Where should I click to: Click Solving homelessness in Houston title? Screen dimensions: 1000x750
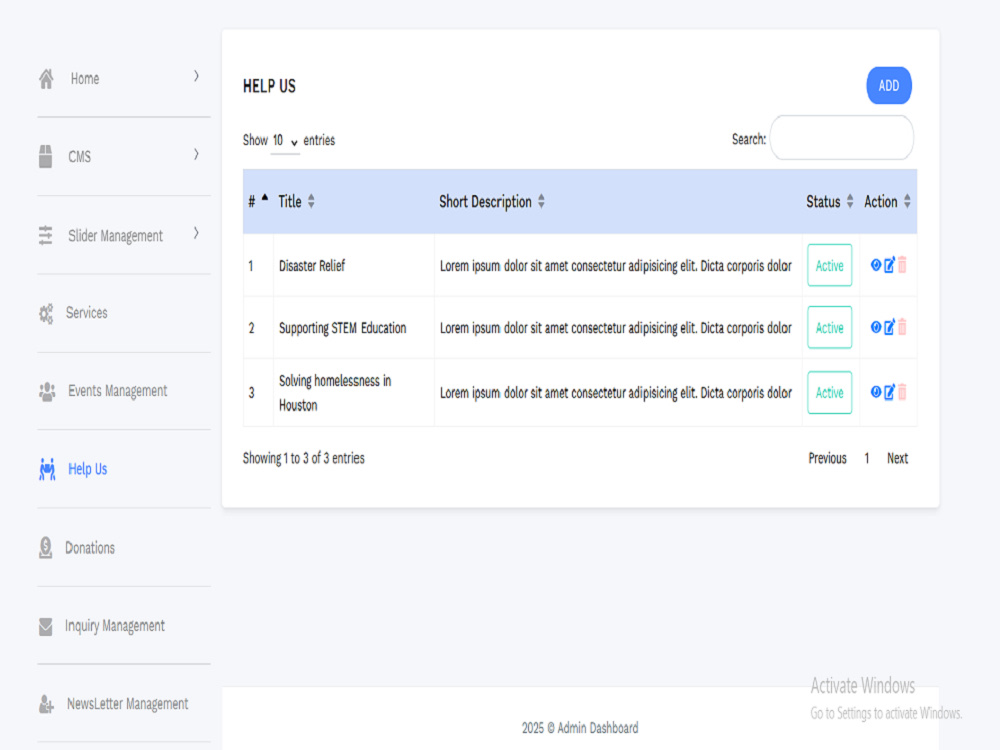point(335,393)
